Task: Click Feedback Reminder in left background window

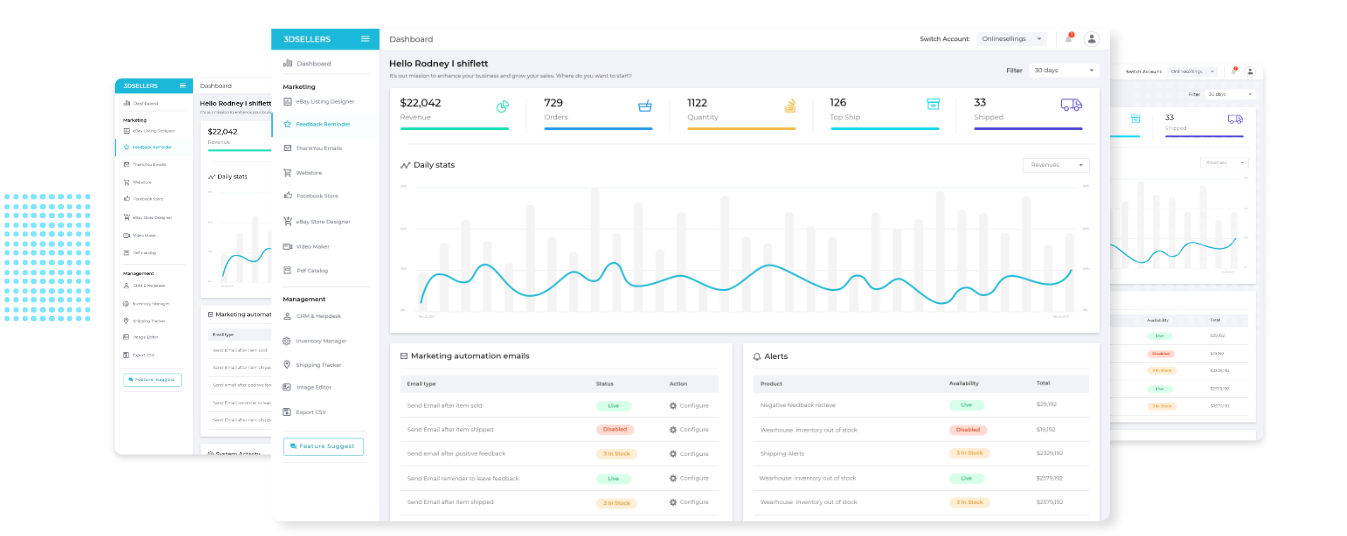Action: click(x=154, y=147)
